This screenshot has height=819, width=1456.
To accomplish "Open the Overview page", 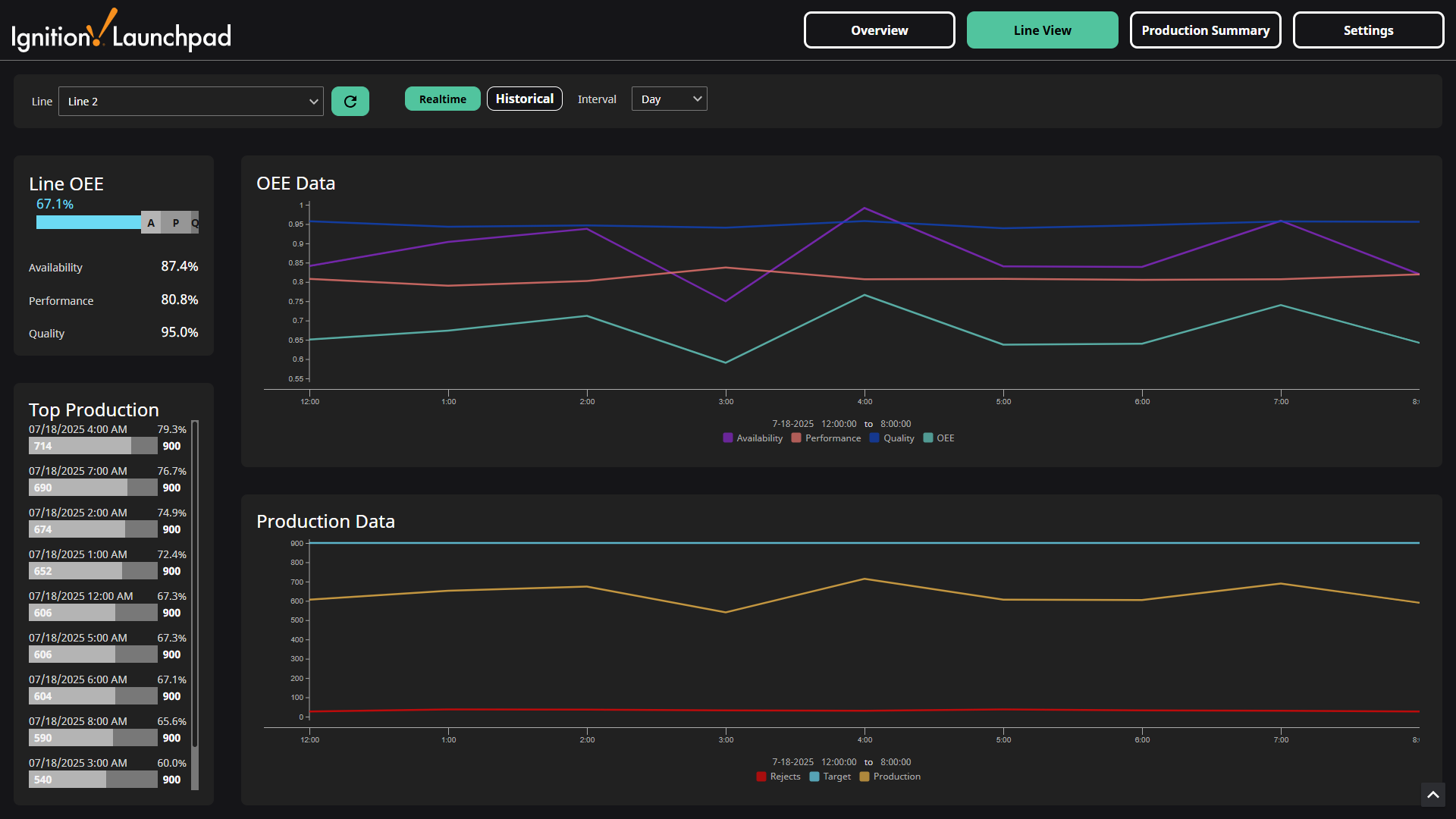I will coord(879,30).
